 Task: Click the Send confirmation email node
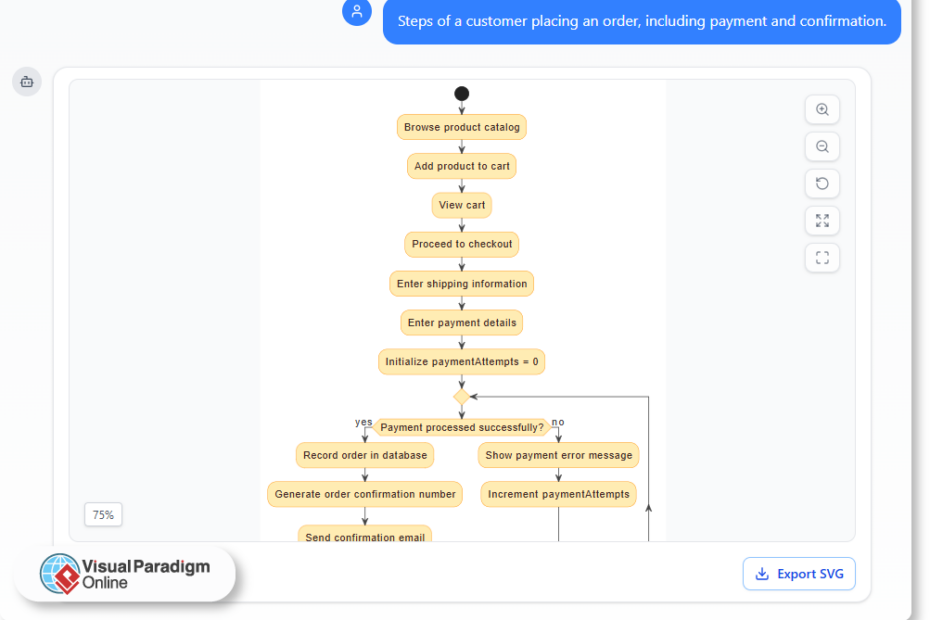click(364, 536)
